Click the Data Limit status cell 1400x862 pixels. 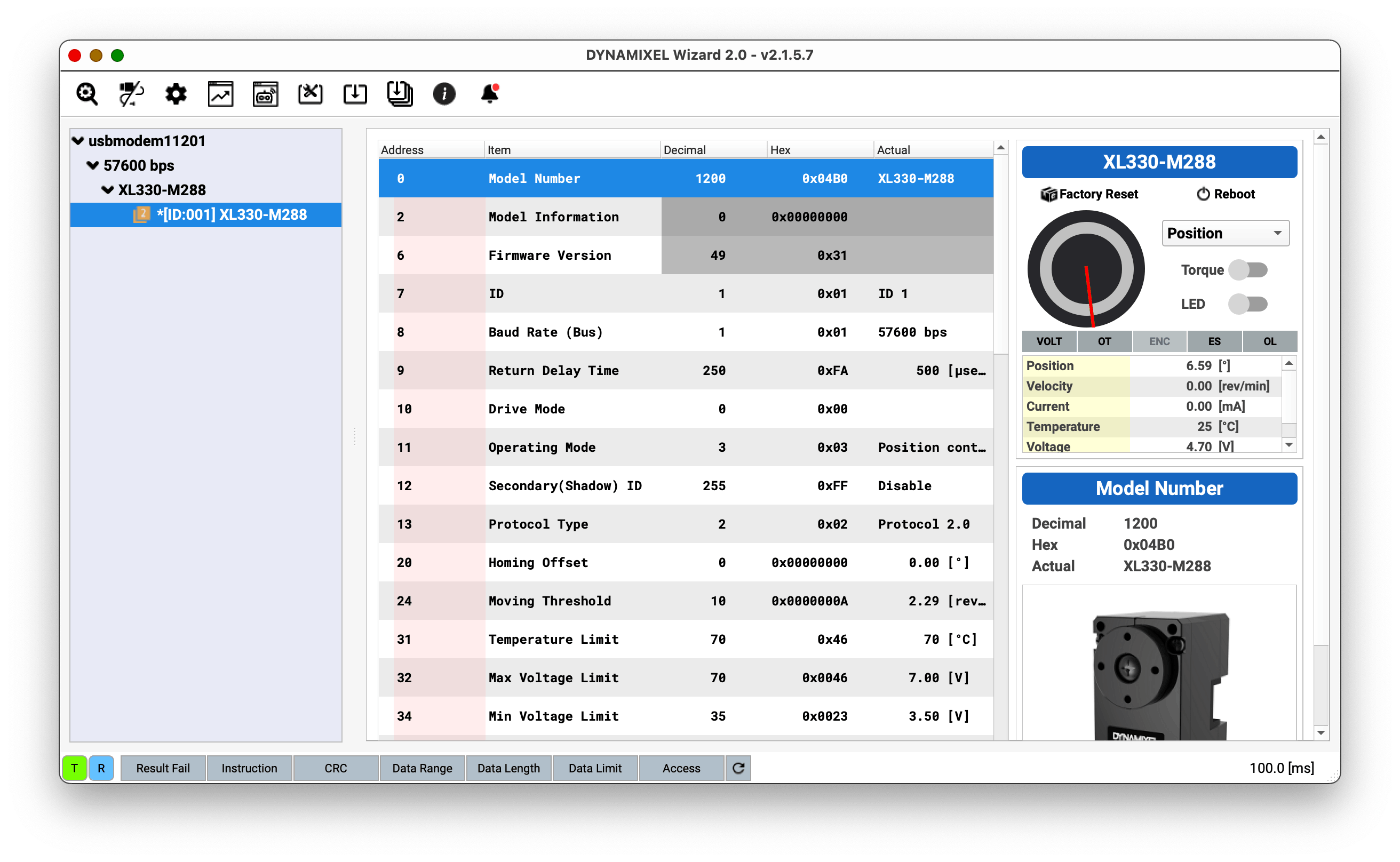pyautogui.click(x=595, y=768)
